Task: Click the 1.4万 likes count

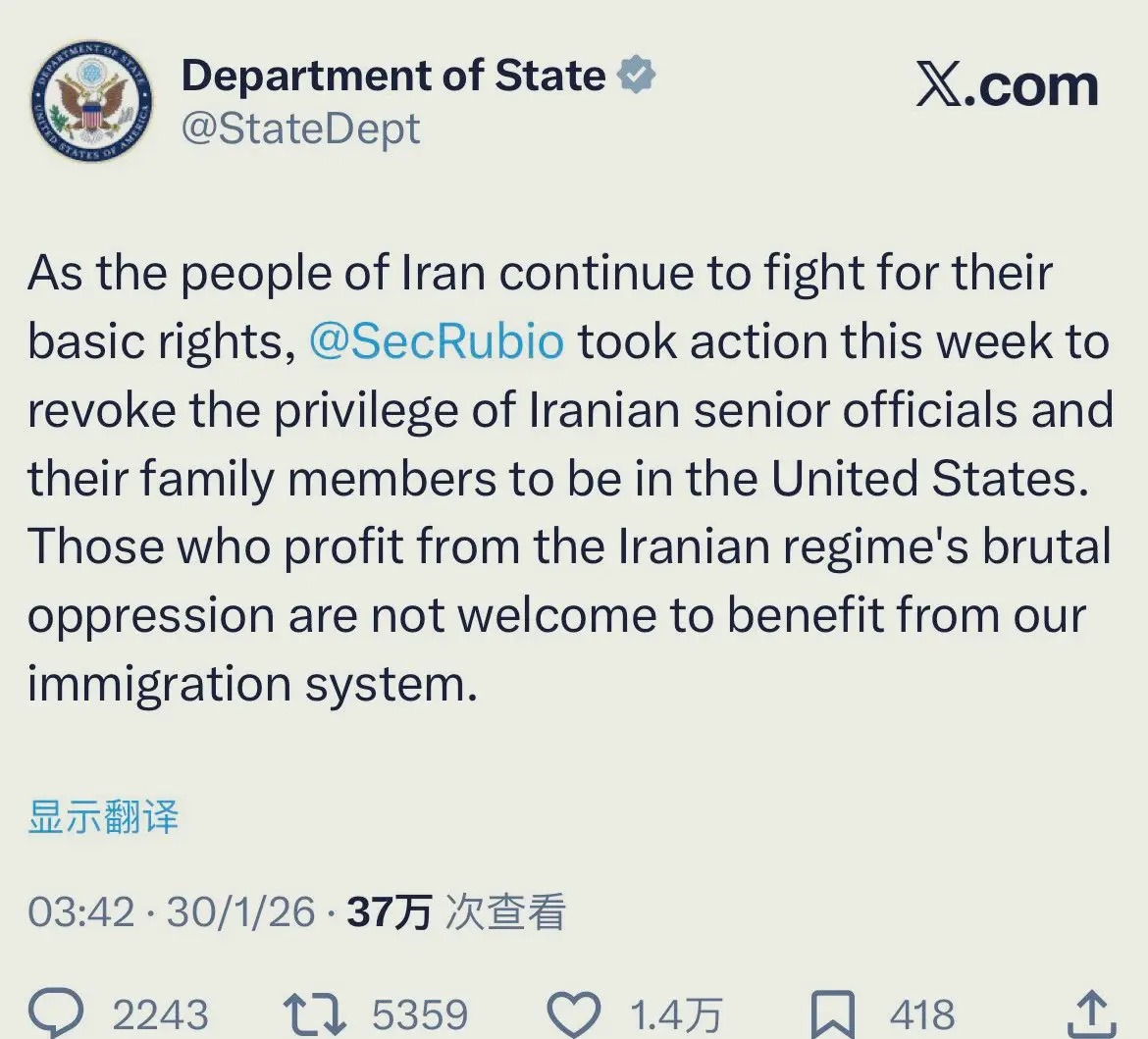Action: point(676,1013)
